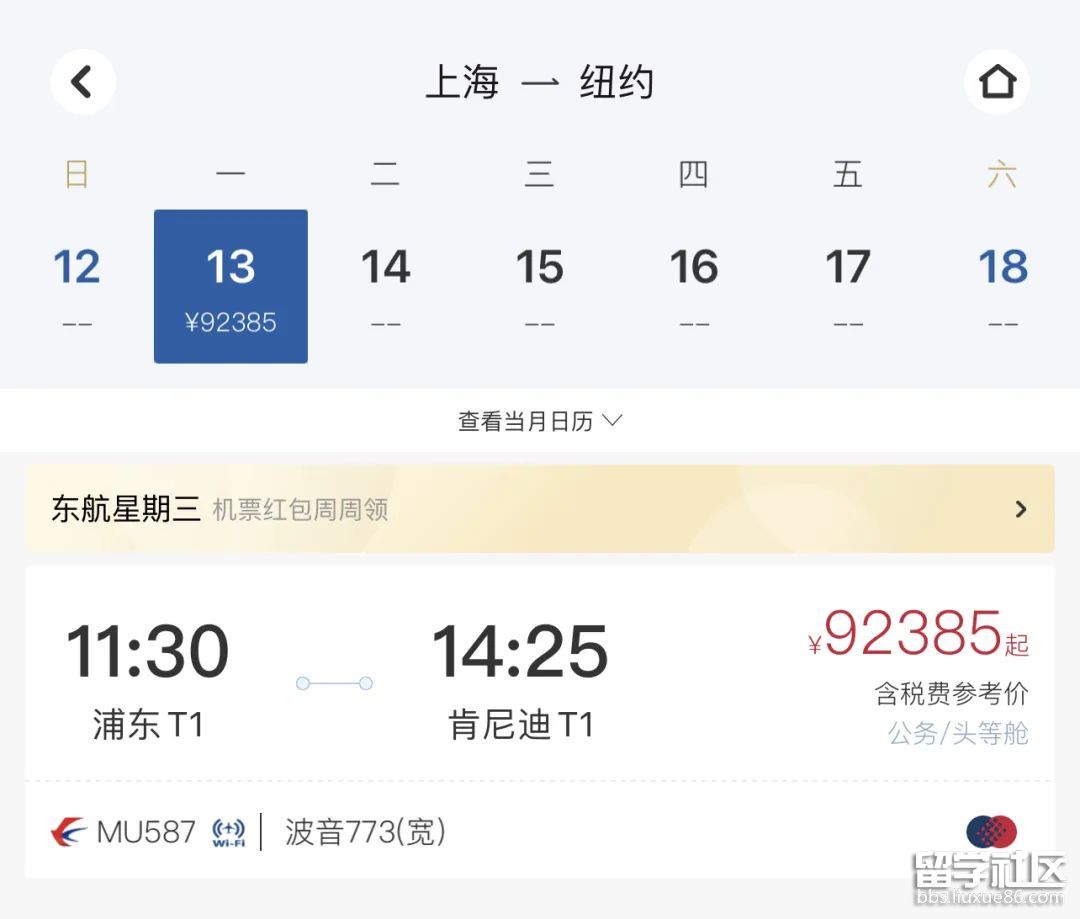Viewport: 1080px width, 919px height.
Task: Select date 13 priced ¥92385
Action: (231, 286)
